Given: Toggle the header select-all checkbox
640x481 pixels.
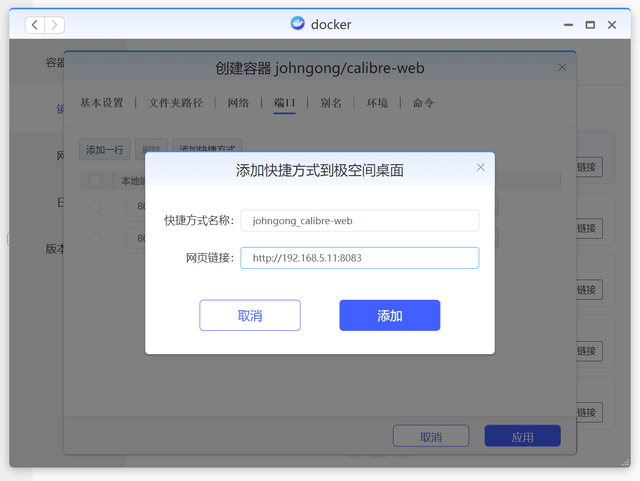Looking at the screenshot, I should pos(96,181).
